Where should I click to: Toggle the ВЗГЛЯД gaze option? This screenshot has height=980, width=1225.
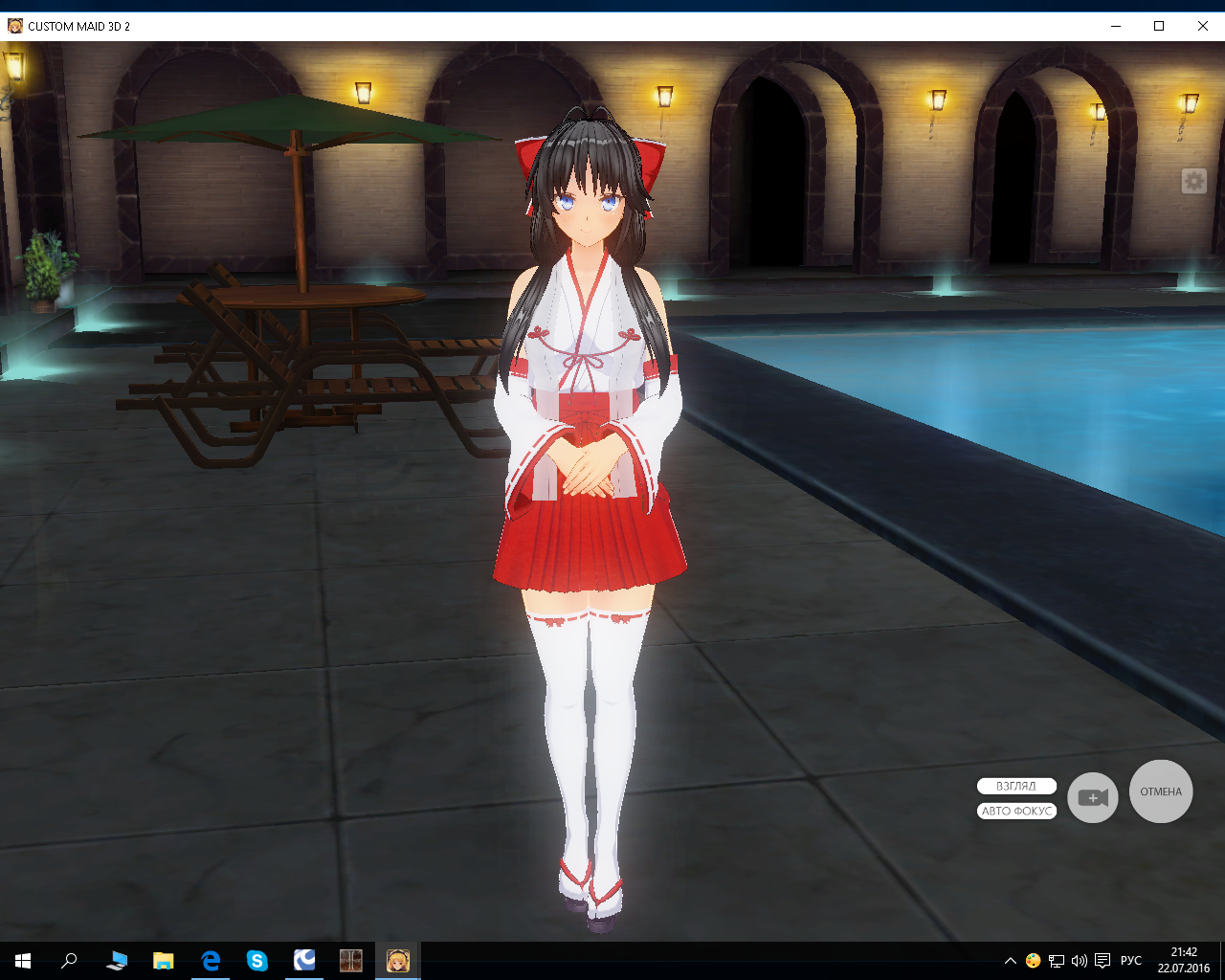pos(1016,786)
